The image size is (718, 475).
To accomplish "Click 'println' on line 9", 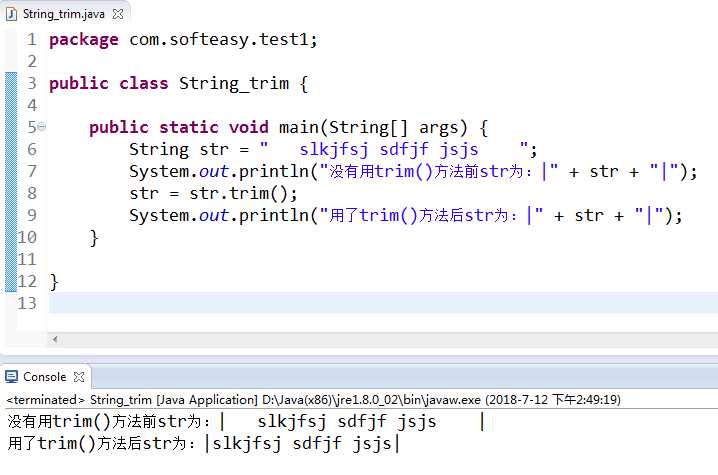I will coord(274,215).
